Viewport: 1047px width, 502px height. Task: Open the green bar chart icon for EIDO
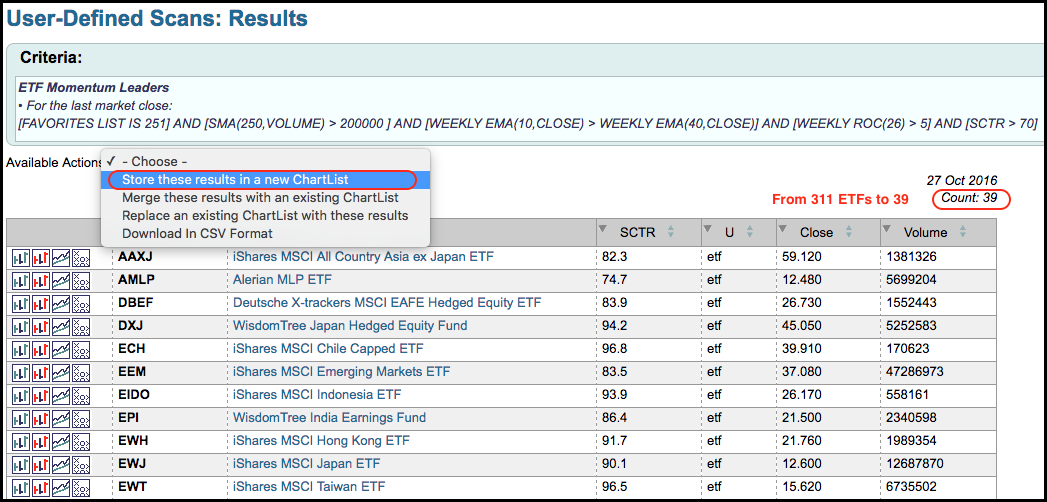21,395
